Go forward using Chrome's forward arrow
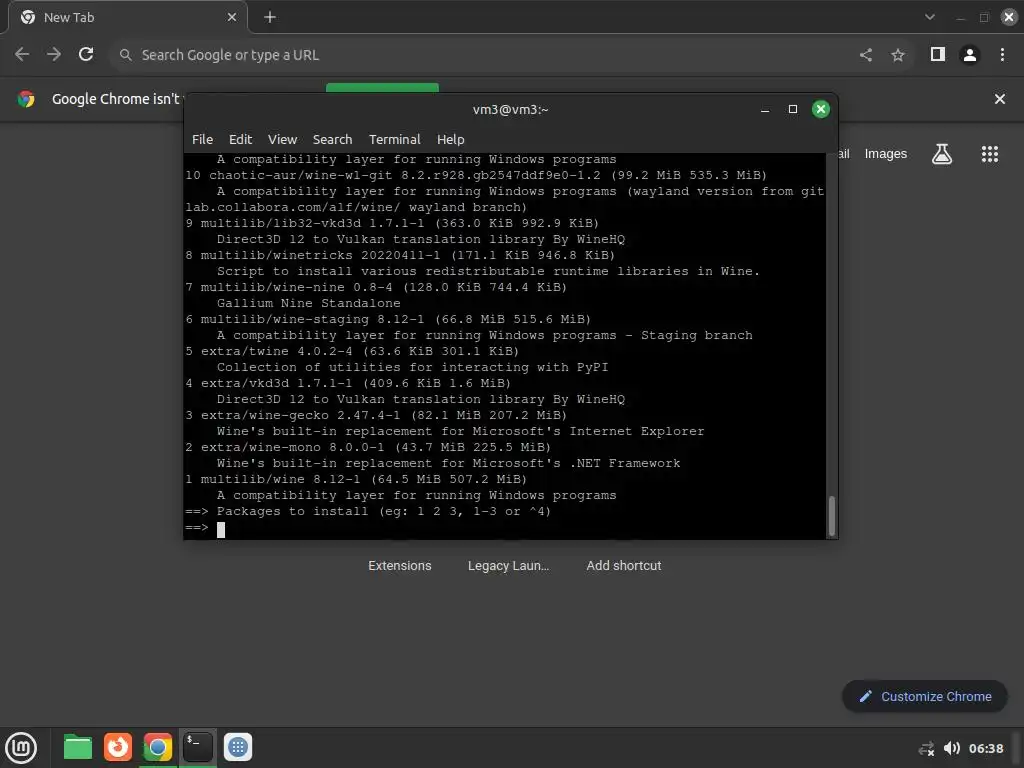The image size is (1024, 768). click(54, 54)
